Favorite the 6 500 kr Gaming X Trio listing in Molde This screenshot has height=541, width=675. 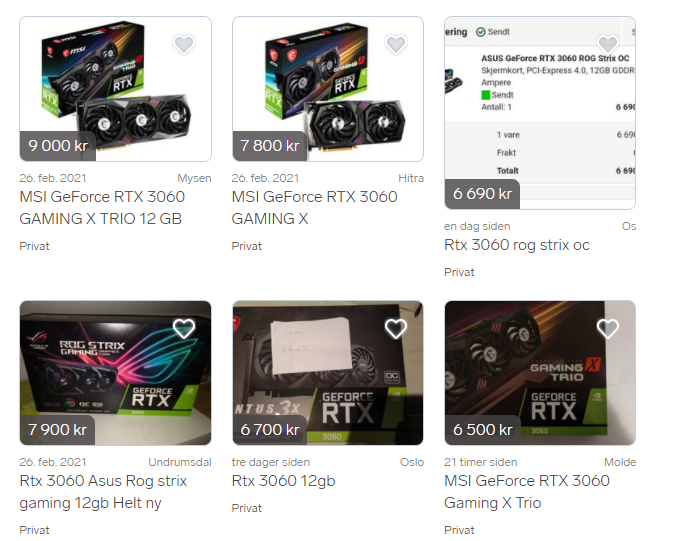(608, 328)
